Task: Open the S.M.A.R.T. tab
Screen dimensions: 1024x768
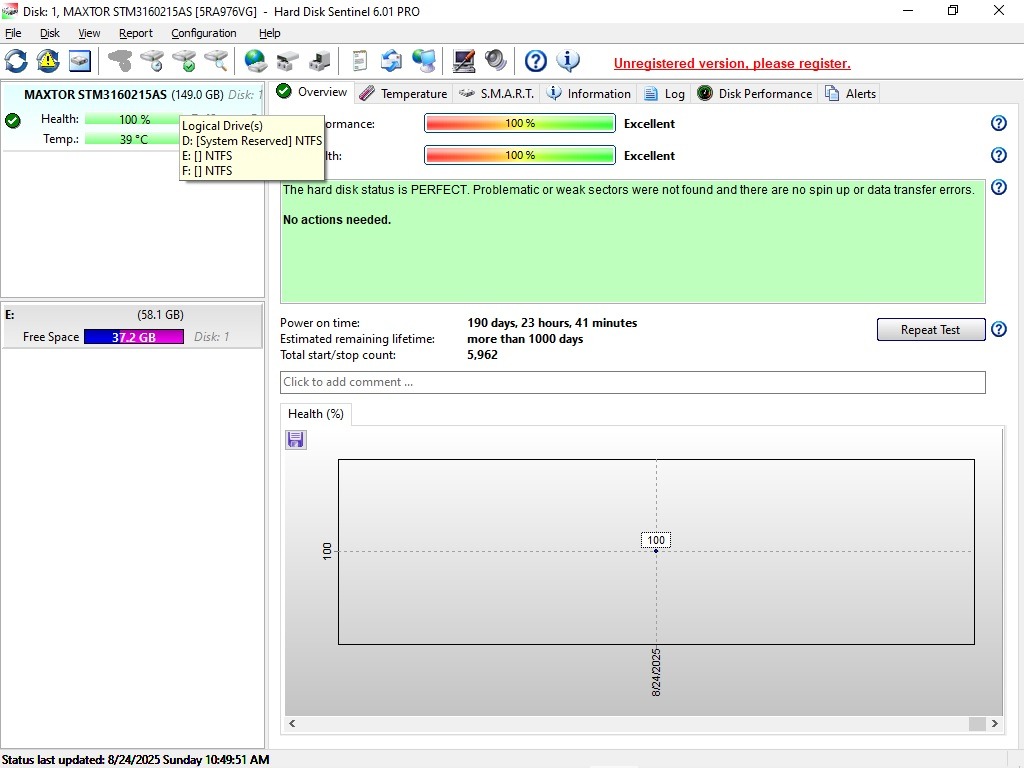Action: [496, 93]
